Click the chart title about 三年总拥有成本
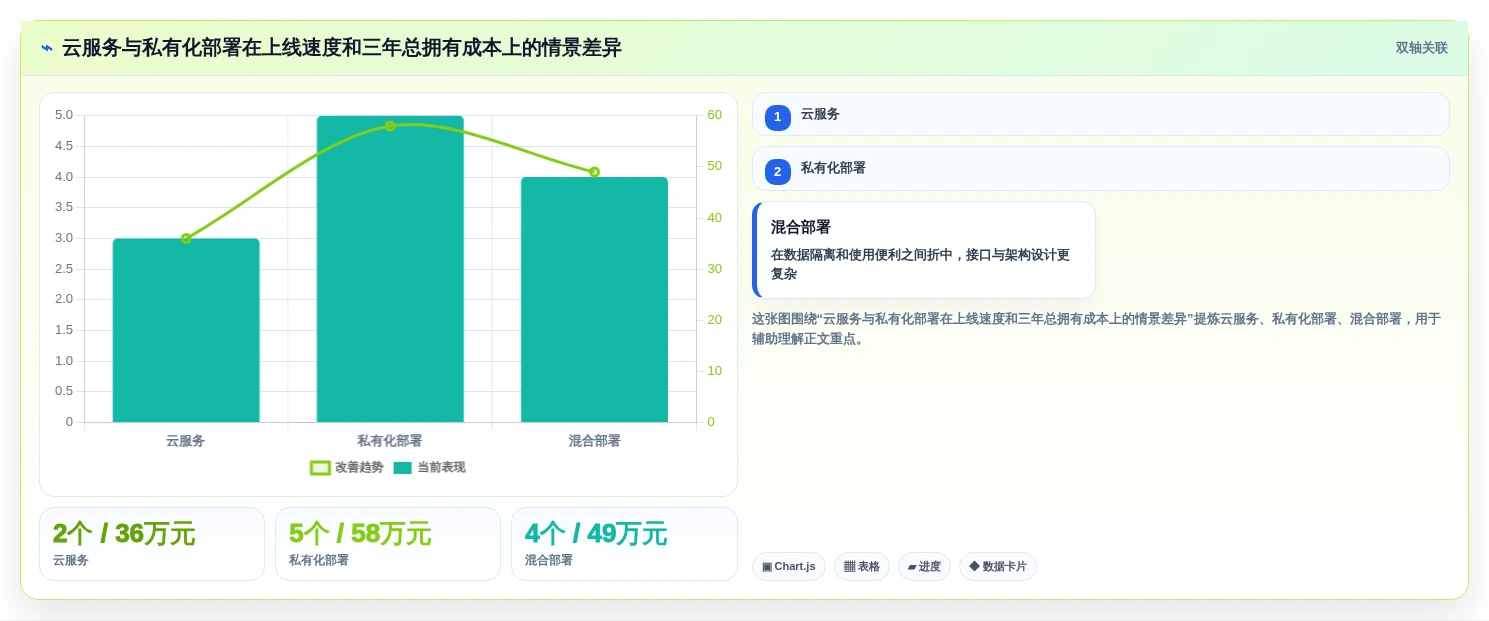Viewport: 1489px width, 621px height. [x=342, y=48]
